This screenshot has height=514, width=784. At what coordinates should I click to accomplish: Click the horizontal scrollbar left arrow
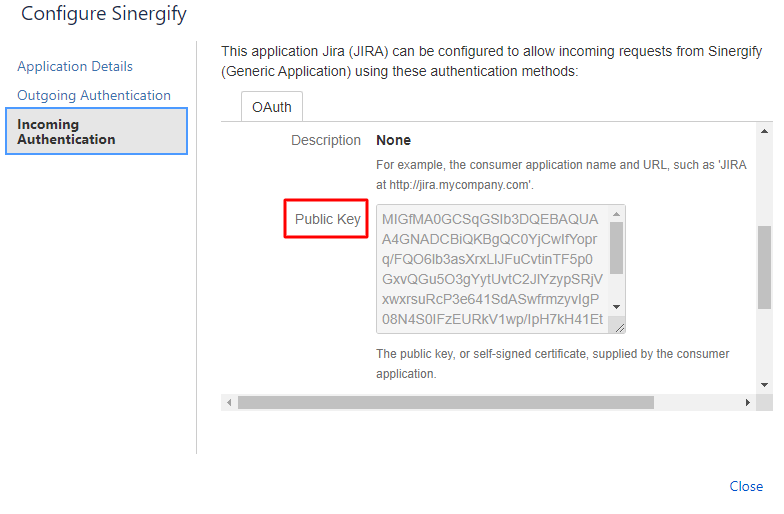(x=229, y=402)
